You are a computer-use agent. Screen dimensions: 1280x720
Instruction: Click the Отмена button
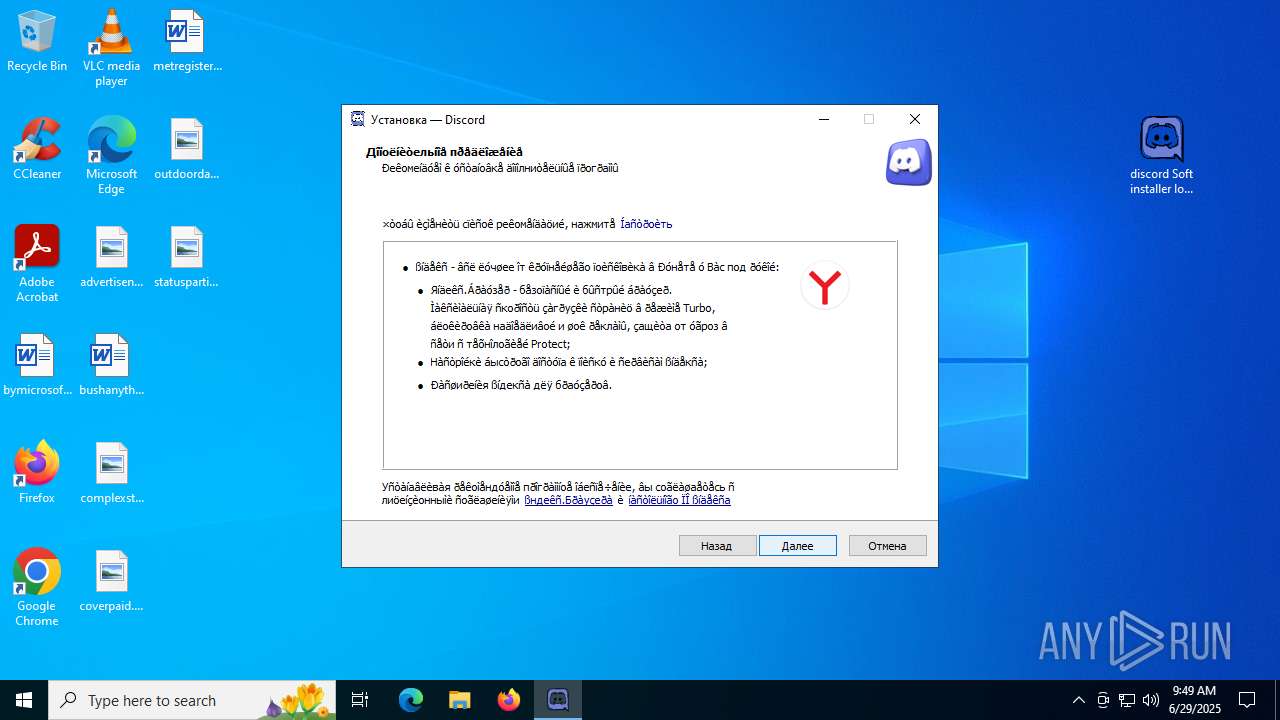887,545
